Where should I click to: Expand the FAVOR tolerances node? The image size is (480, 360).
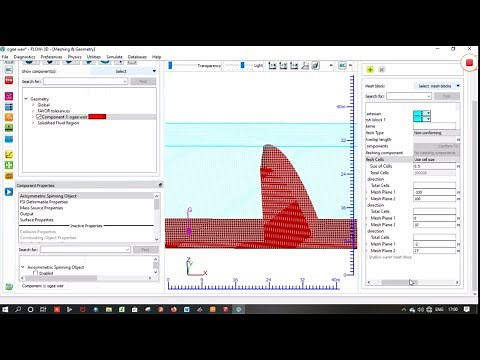pyautogui.click(x=33, y=111)
